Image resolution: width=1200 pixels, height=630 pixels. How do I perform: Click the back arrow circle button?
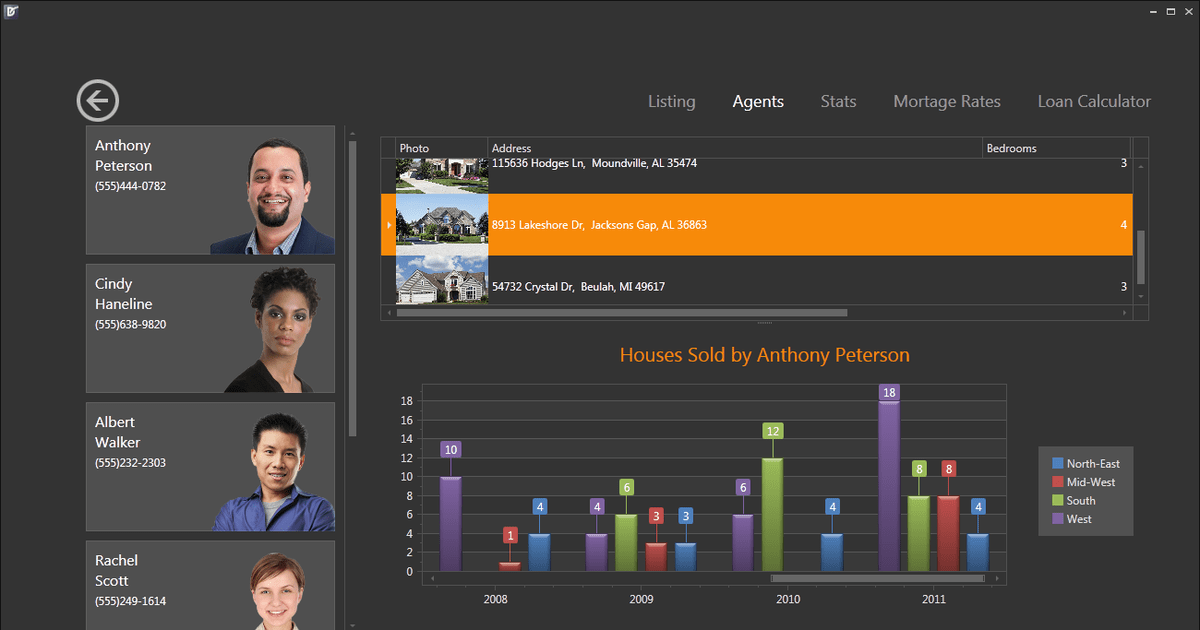[97, 101]
